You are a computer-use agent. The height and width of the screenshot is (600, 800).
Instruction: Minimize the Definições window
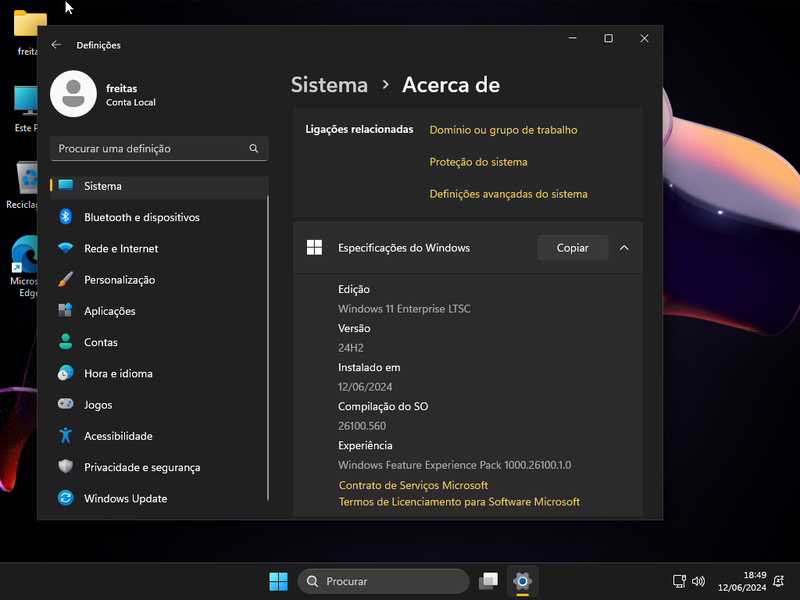coord(572,38)
